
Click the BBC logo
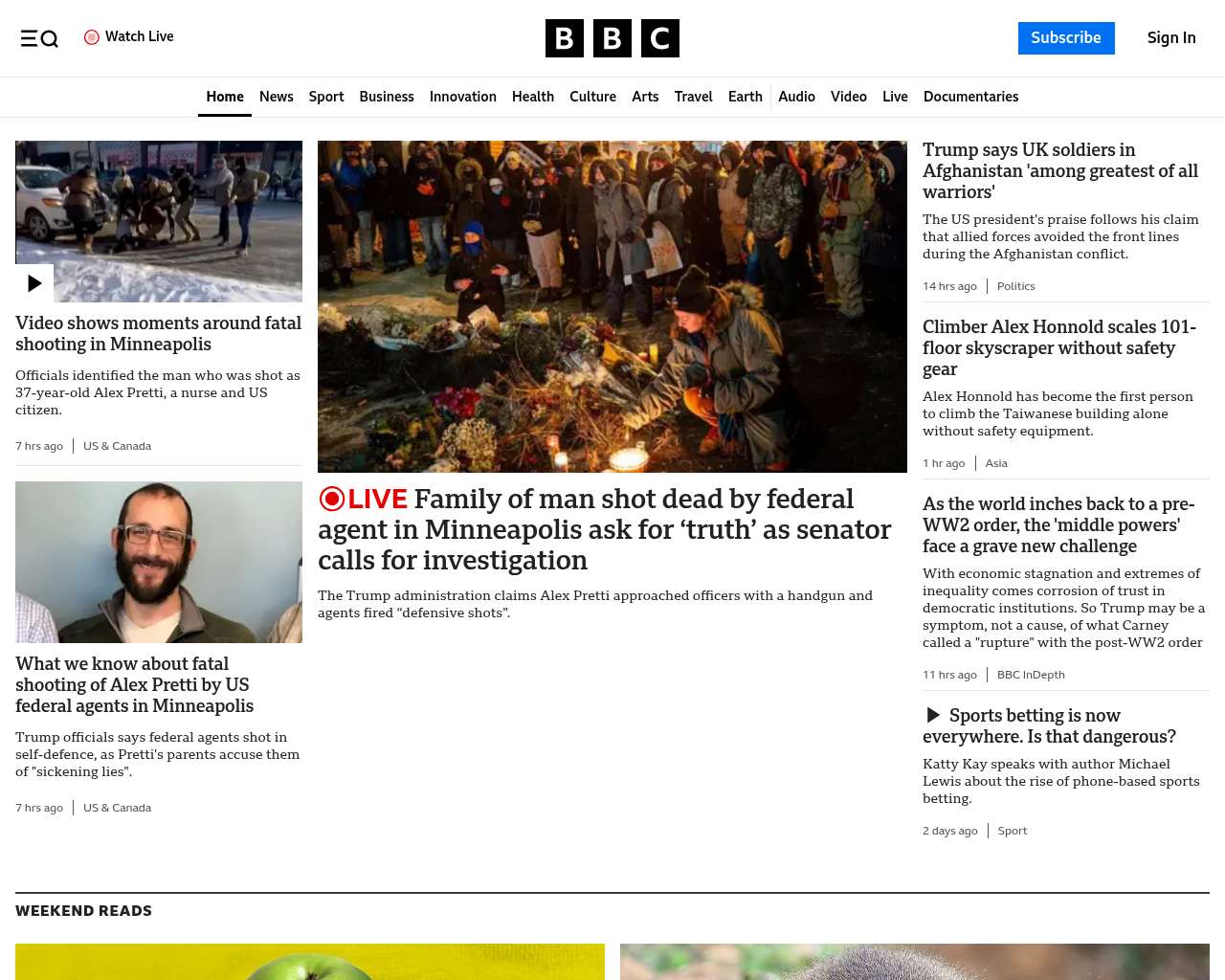[612, 38]
